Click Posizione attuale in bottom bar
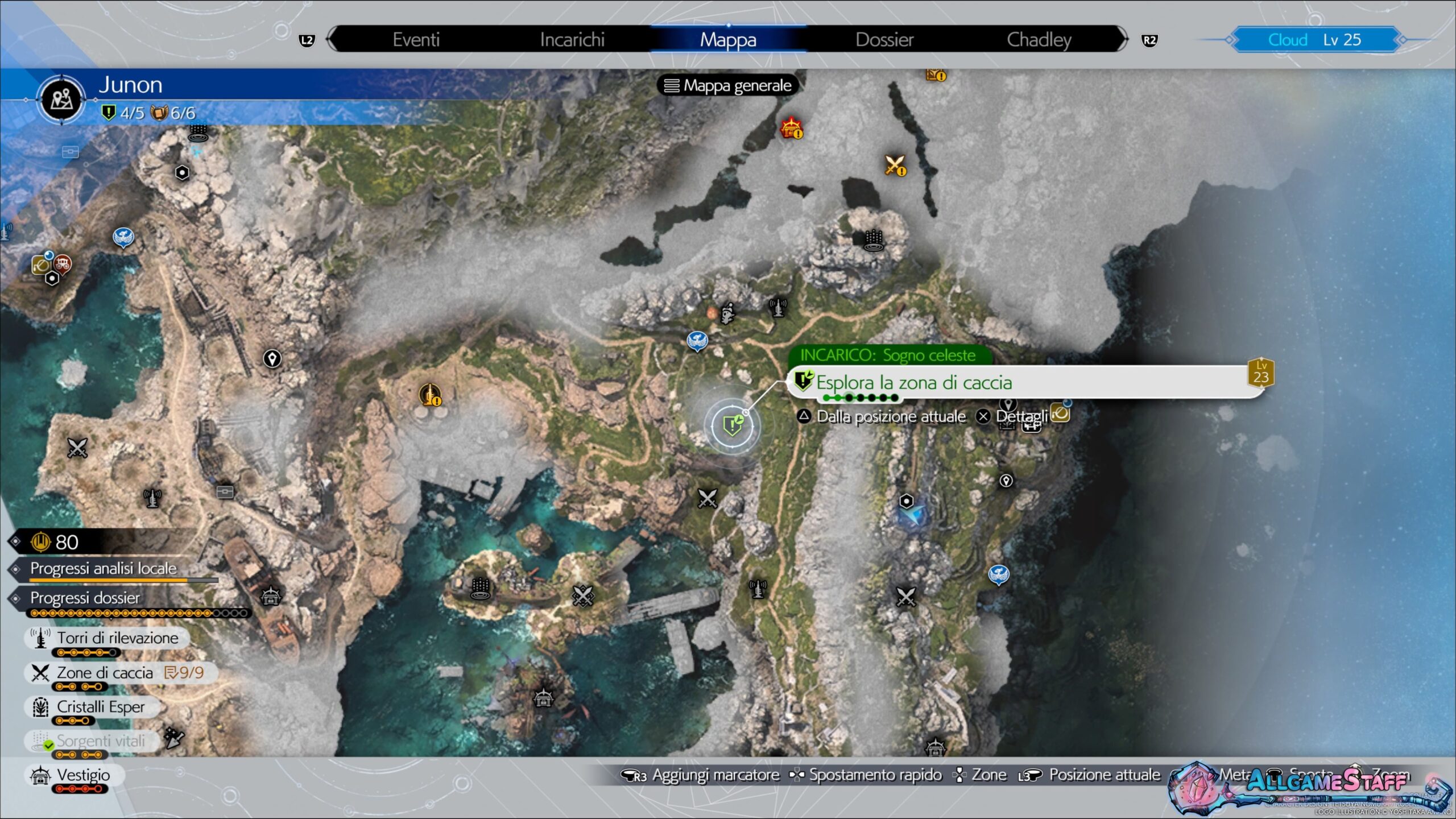 [x=1090, y=775]
